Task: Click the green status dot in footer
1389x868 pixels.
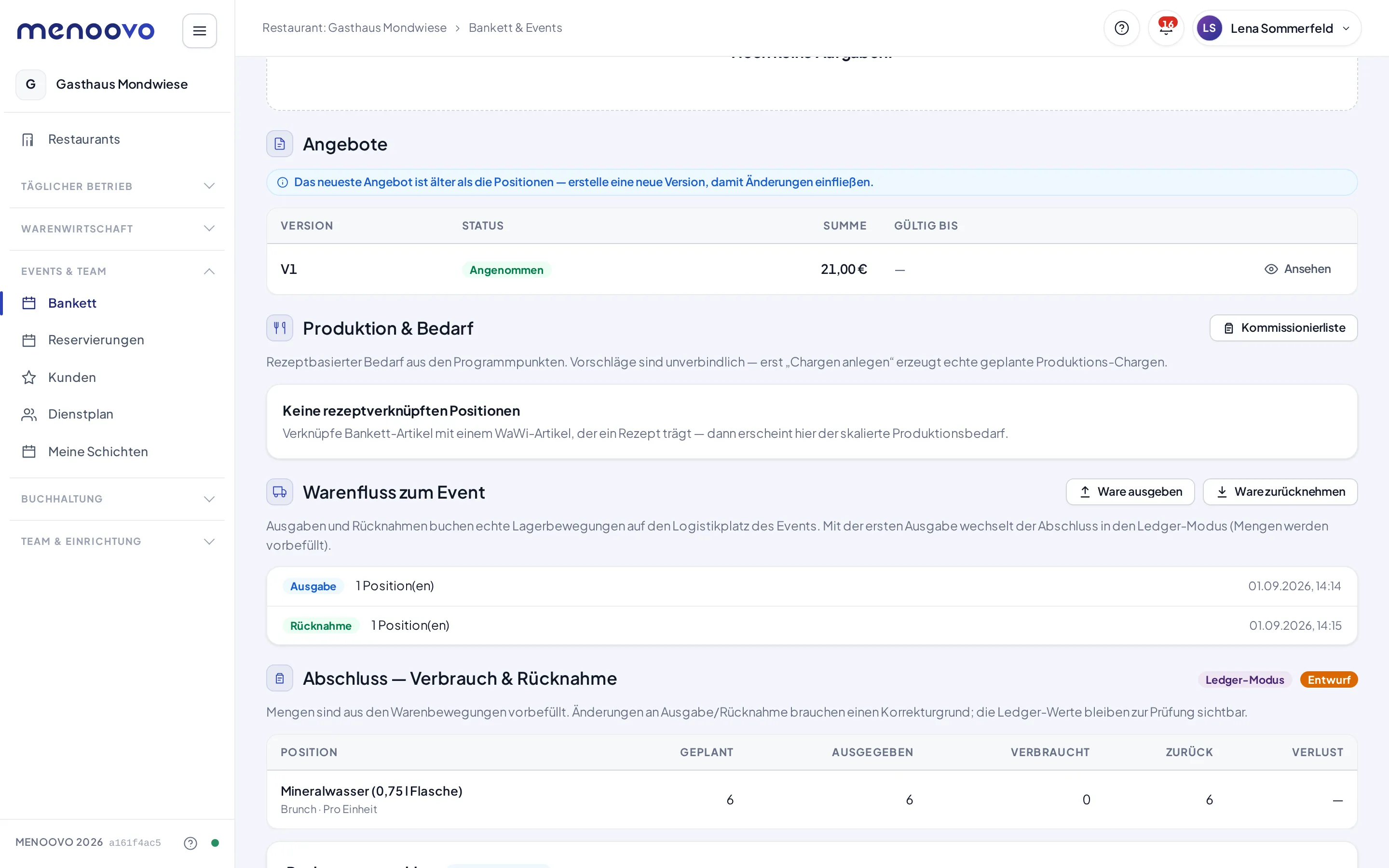Action: (215, 843)
